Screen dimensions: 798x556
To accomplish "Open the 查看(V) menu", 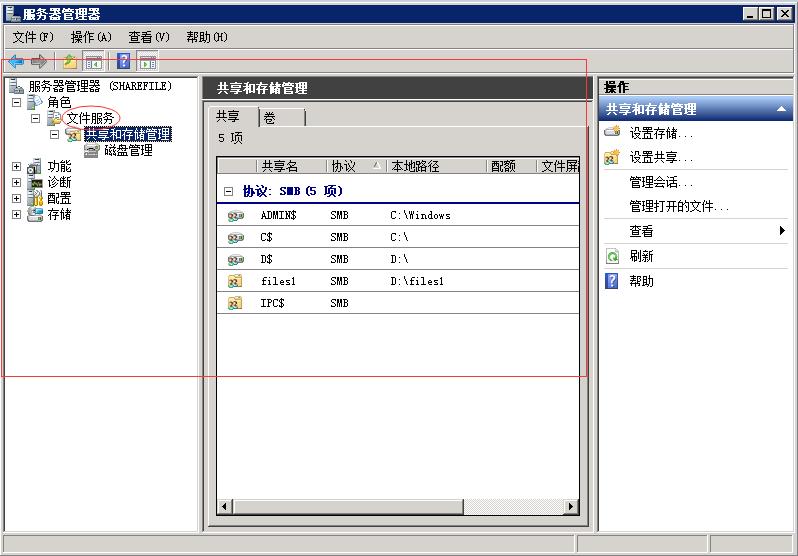I will [x=149, y=37].
